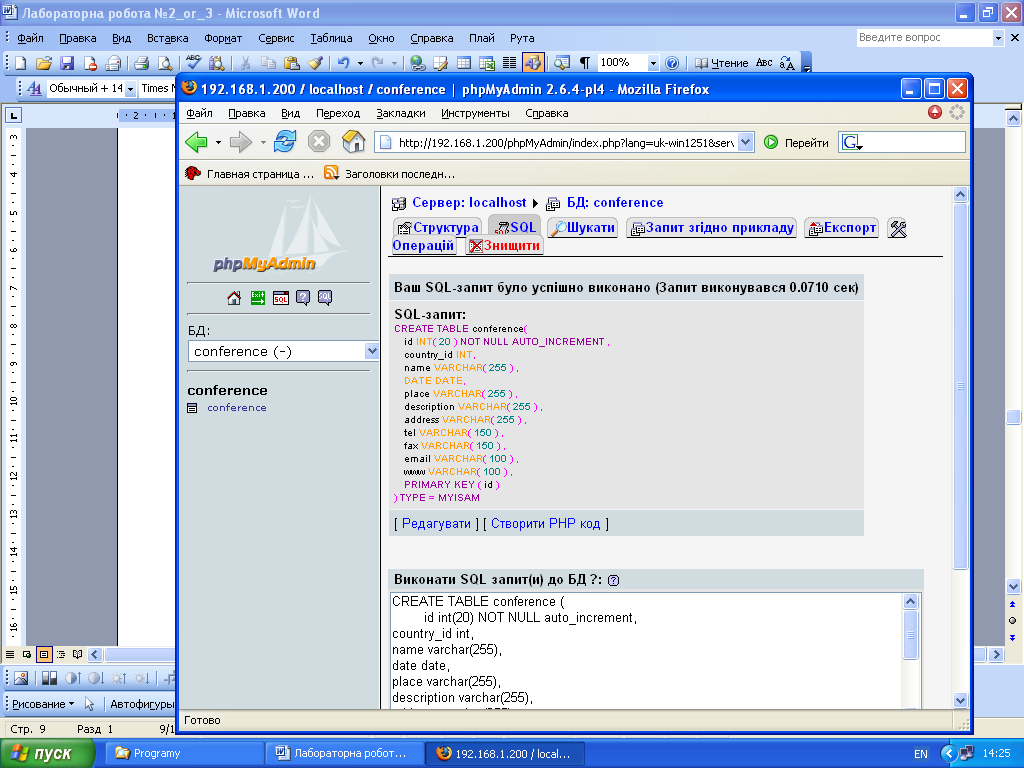Click the New document icon in Word toolbar
1024x768 pixels.
click(21, 63)
